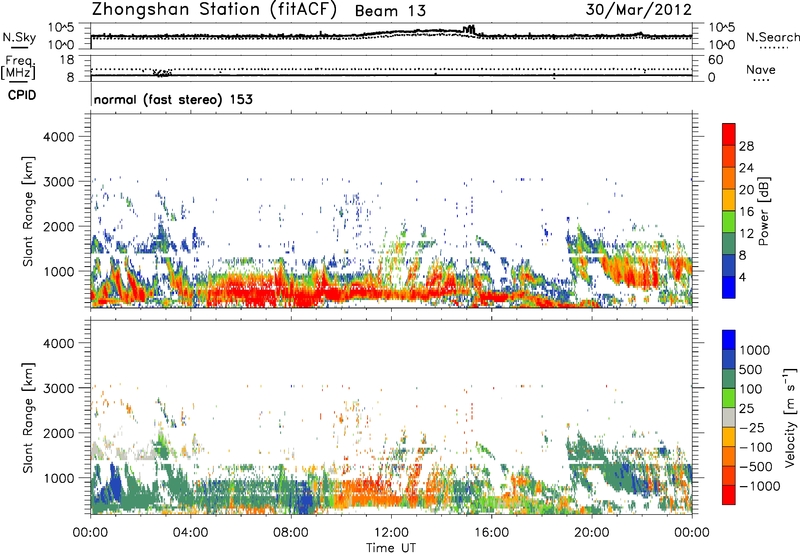Click the '18' tick on frequency axis
This screenshot has height=554, width=800.
(67, 60)
